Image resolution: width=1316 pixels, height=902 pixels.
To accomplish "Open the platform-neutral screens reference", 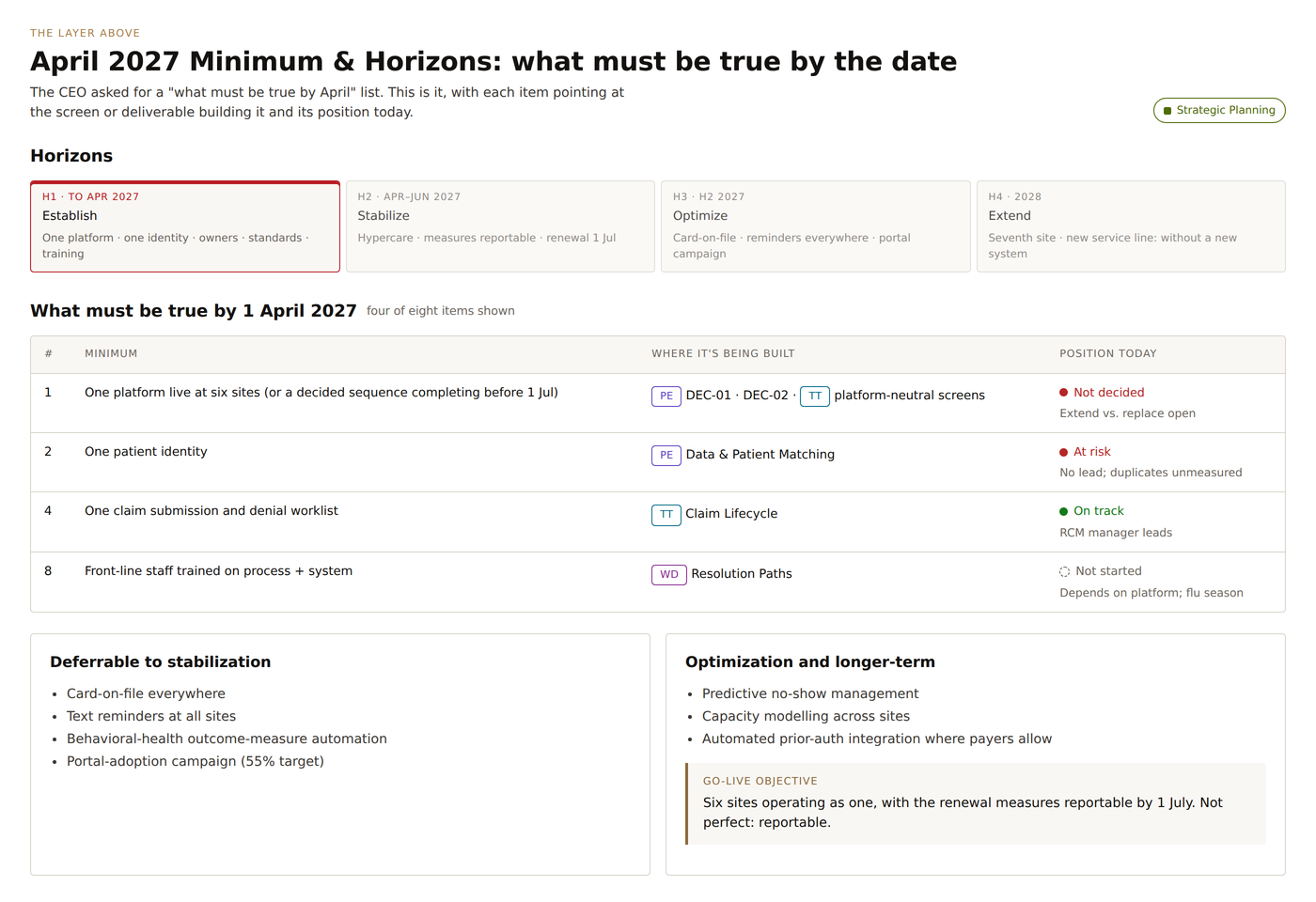I will [x=910, y=396].
